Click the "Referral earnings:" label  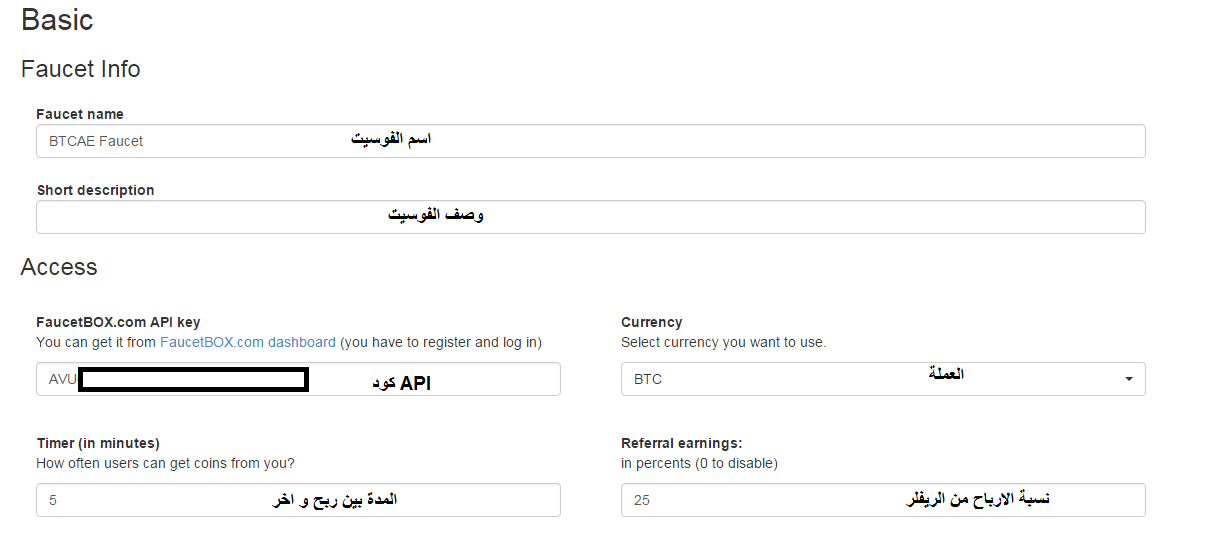(x=681, y=443)
